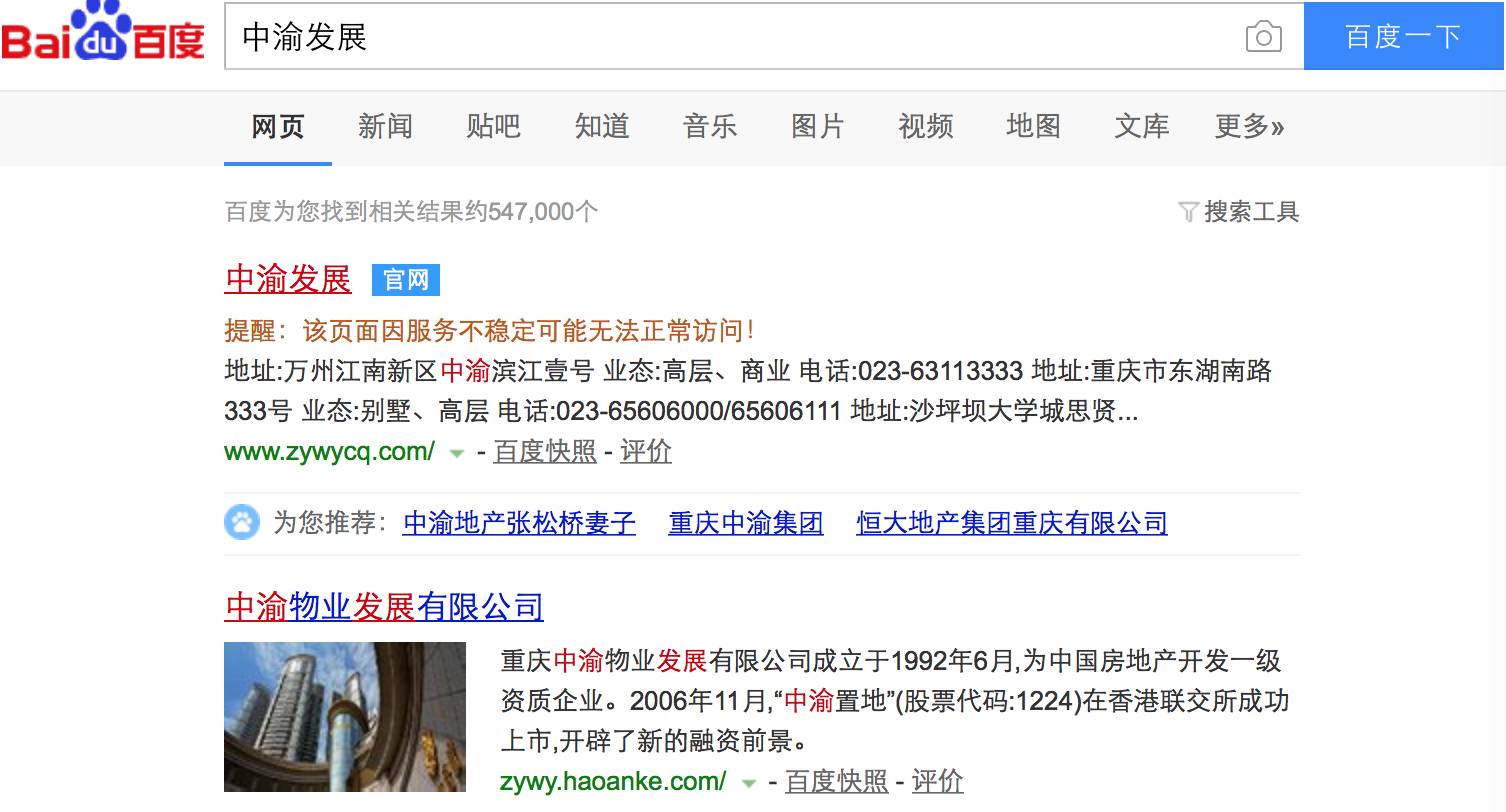
Task: Open 百度快照 for www.zywycq.com result
Action: click(545, 452)
